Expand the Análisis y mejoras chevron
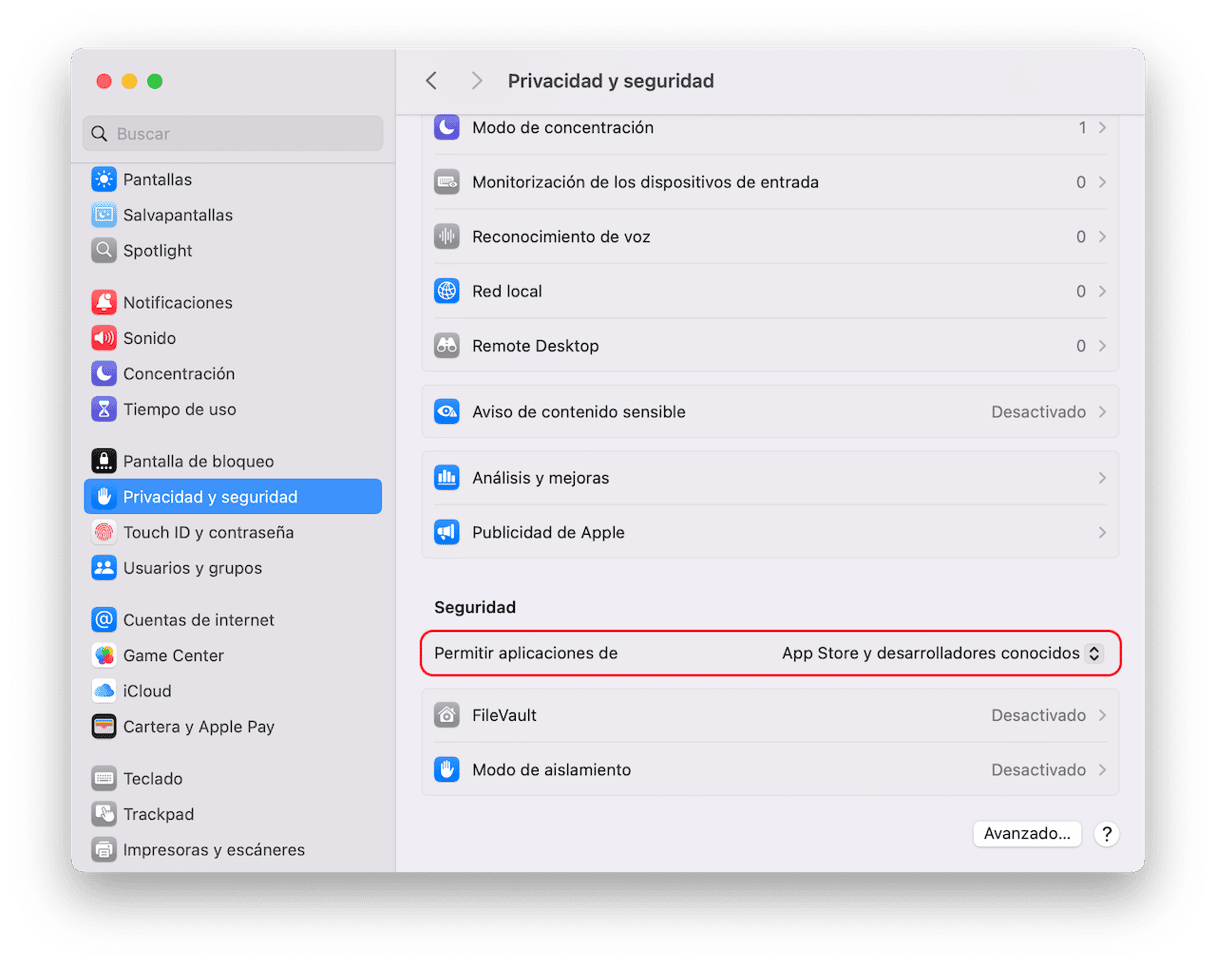The height and width of the screenshot is (966, 1216). tap(1102, 478)
